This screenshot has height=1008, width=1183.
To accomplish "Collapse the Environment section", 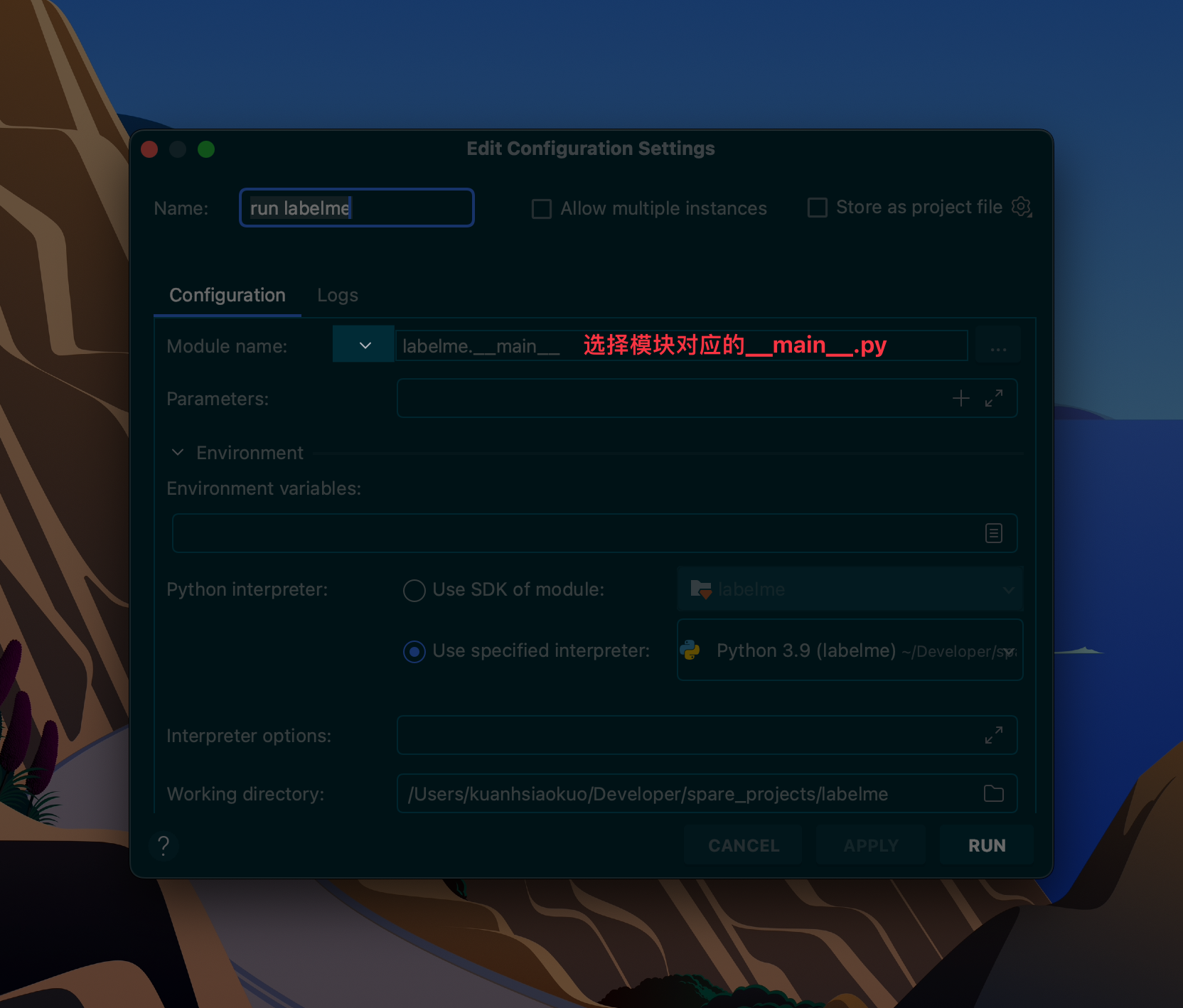I will coord(178,453).
